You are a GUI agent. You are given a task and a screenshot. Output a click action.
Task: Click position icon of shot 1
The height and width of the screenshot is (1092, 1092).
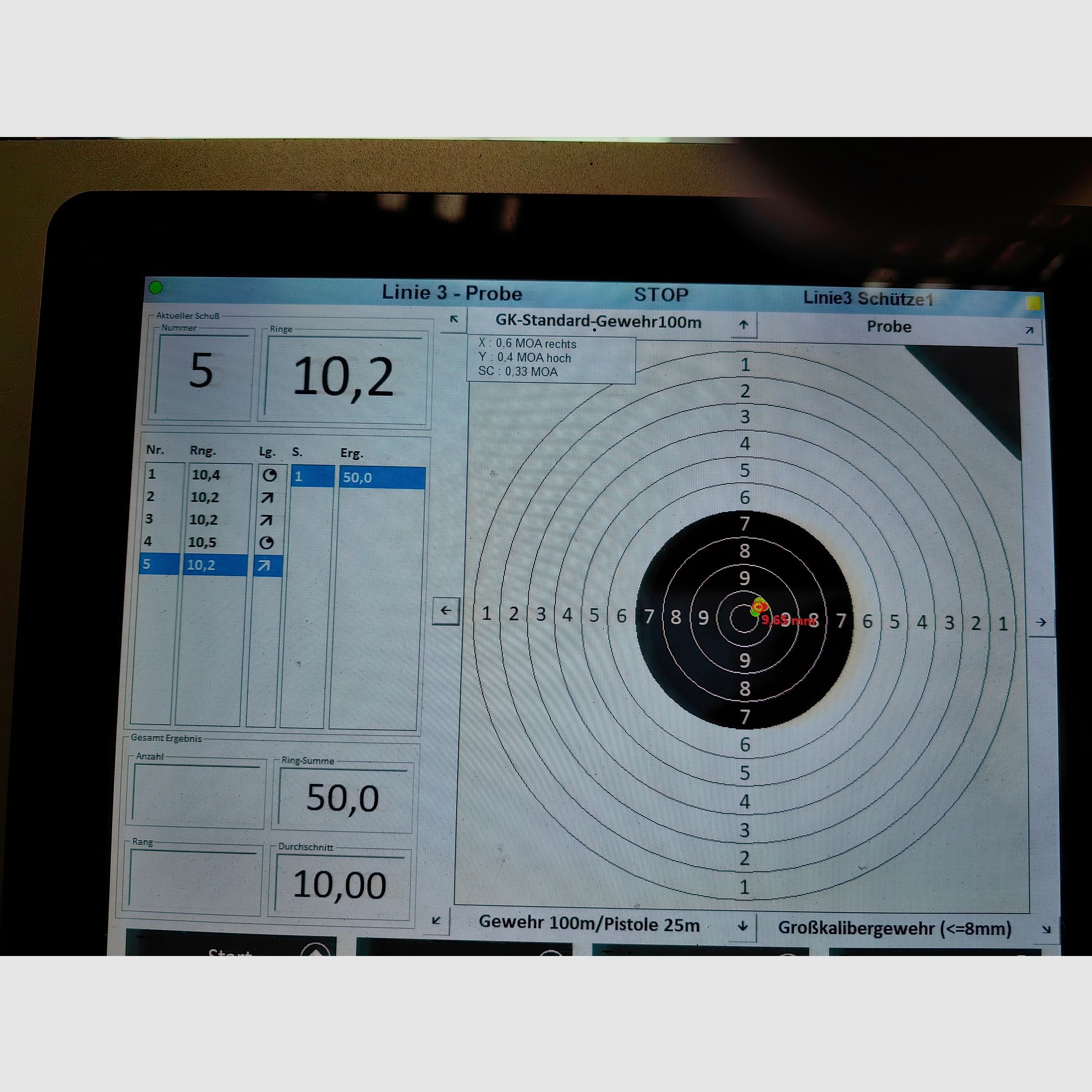[270, 476]
